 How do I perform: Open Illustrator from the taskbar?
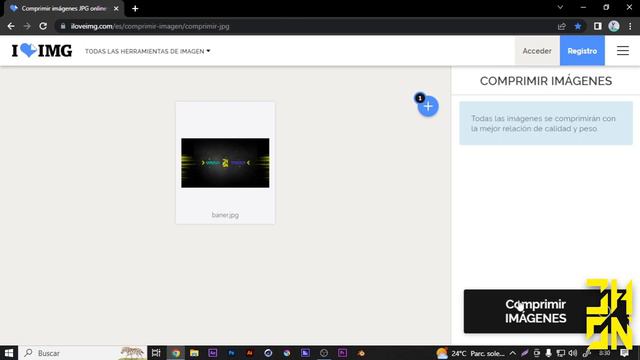[250, 353]
